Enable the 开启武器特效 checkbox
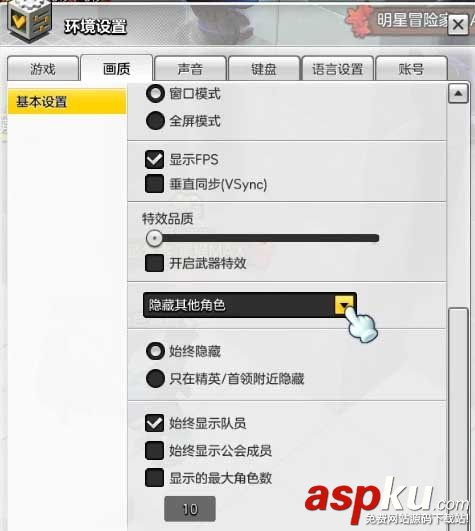 click(154, 263)
